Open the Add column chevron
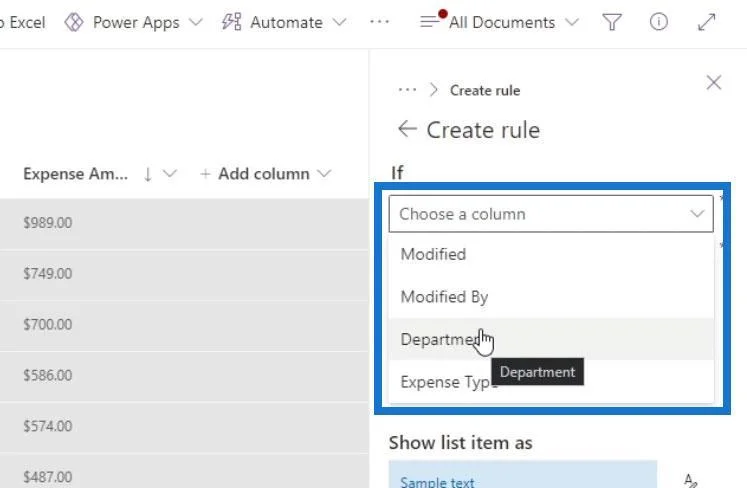 point(324,174)
